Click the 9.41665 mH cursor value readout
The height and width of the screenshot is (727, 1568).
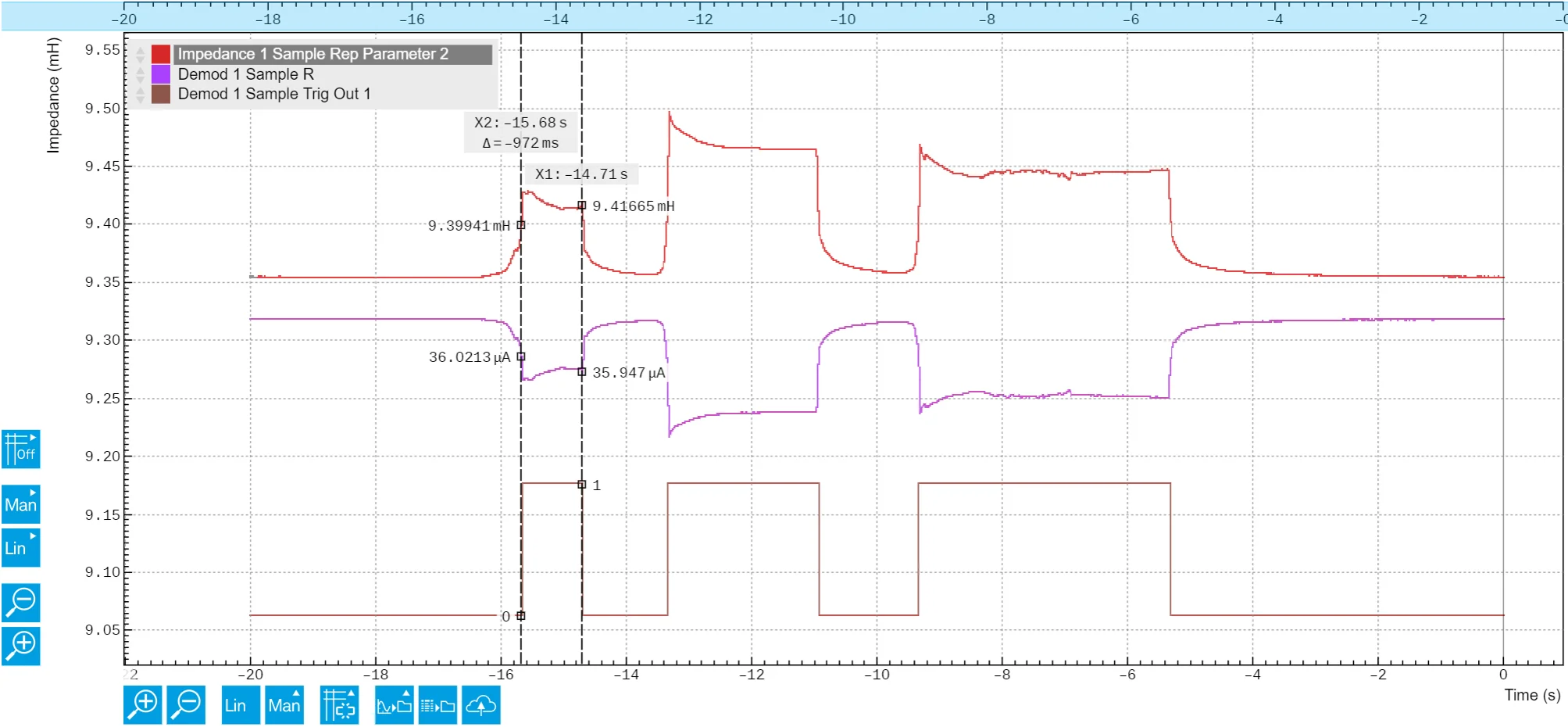(x=633, y=206)
